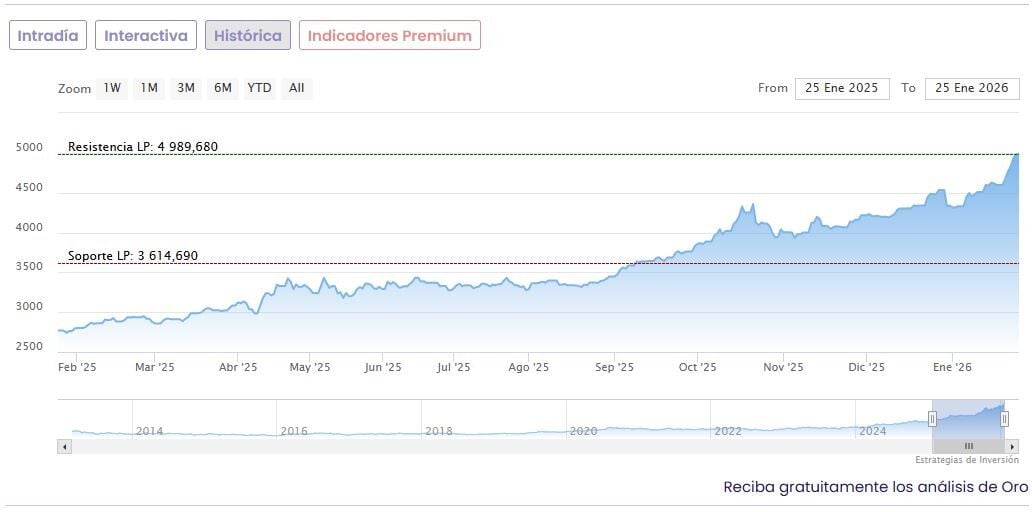Select the Histórica tab

click(x=248, y=35)
